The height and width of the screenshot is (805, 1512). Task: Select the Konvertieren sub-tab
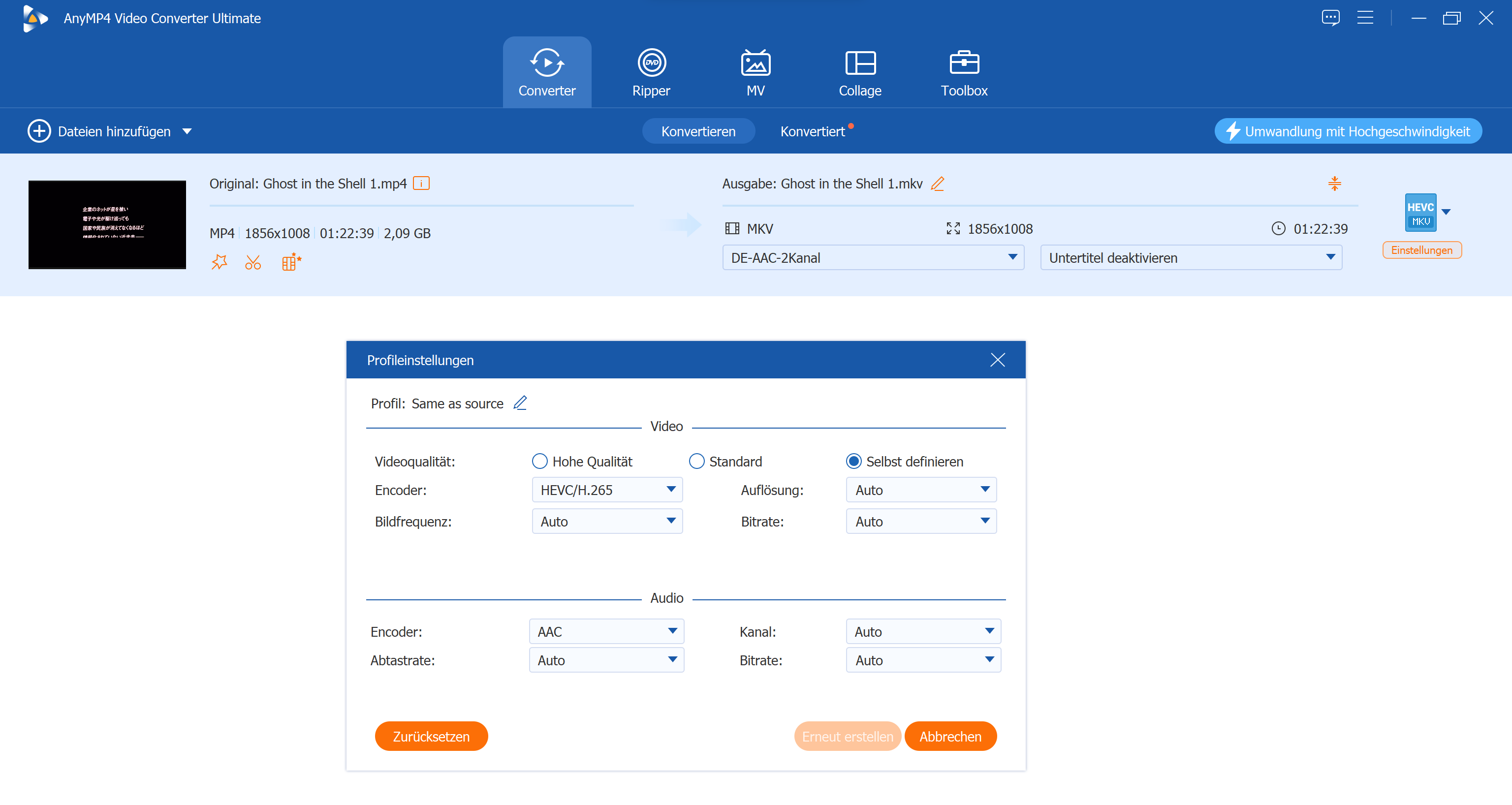pos(698,131)
